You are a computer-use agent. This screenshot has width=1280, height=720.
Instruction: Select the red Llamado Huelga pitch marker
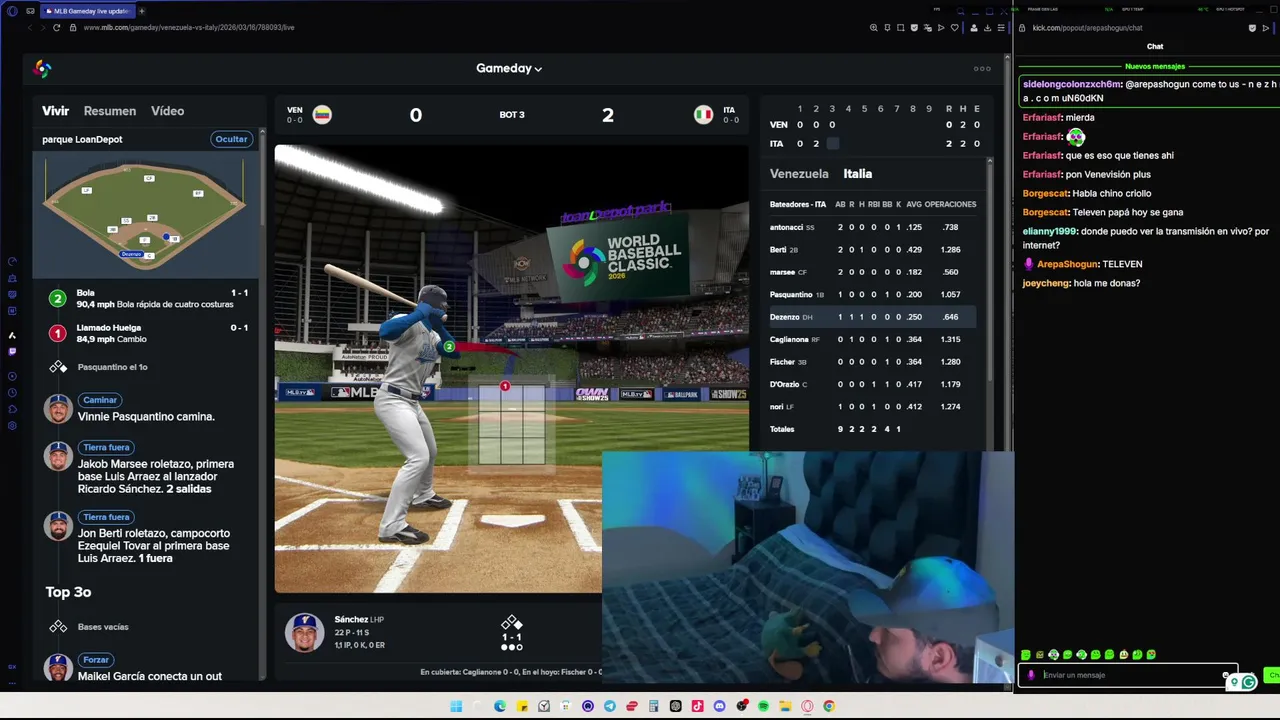[x=57, y=333]
